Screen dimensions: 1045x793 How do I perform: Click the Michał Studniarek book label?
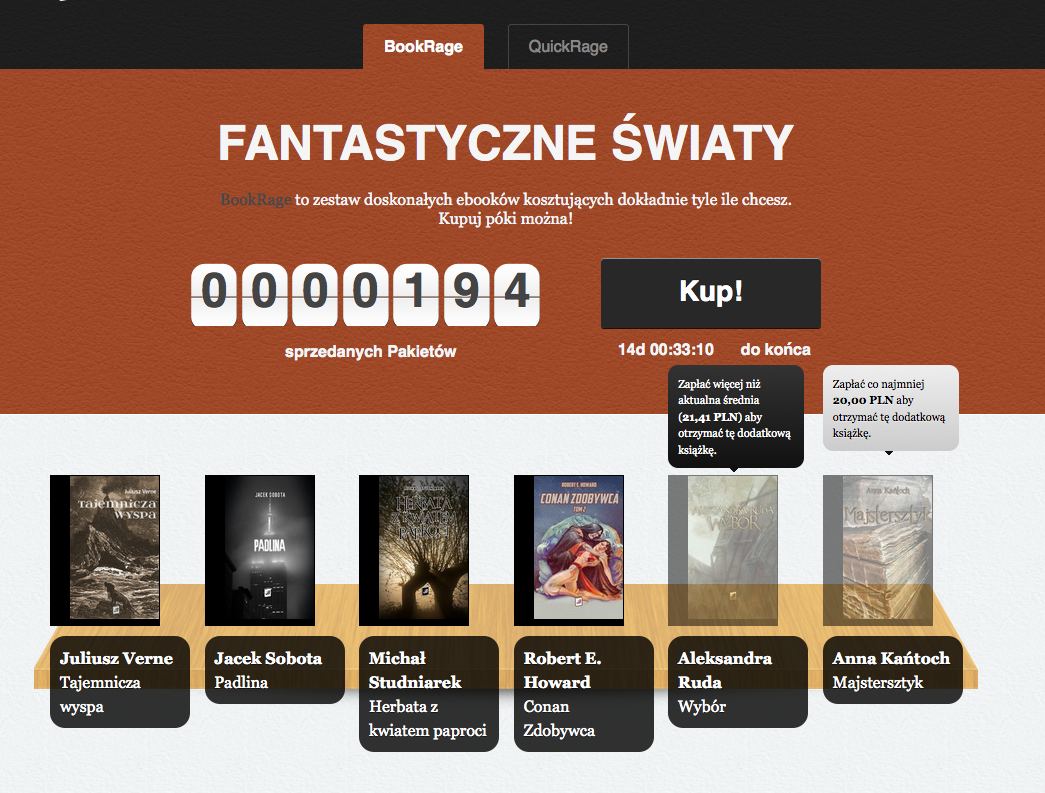point(429,694)
